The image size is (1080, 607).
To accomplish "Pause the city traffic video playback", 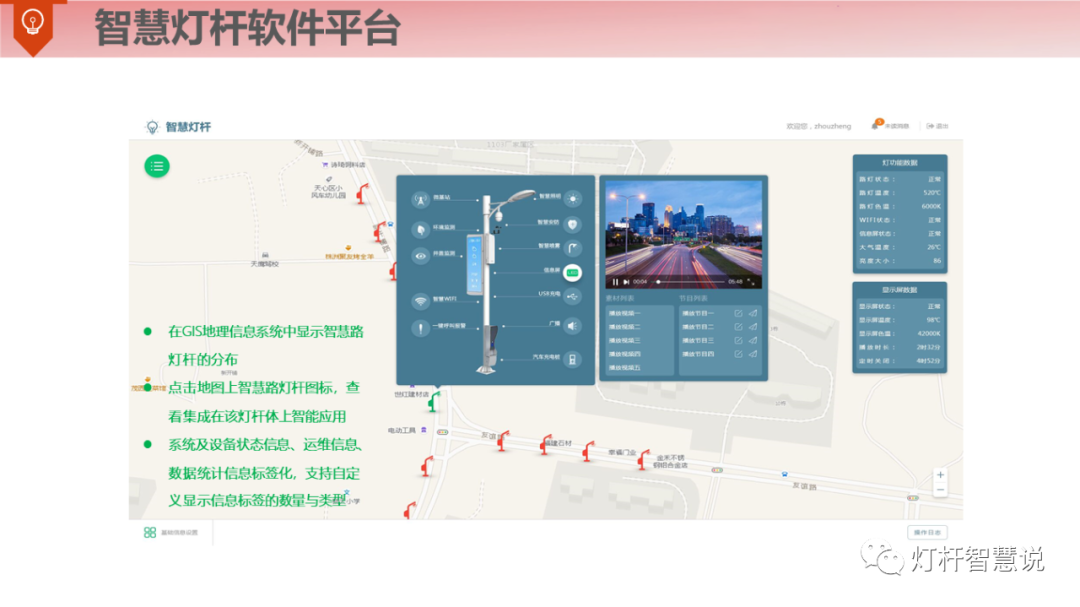I will click(614, 281).
